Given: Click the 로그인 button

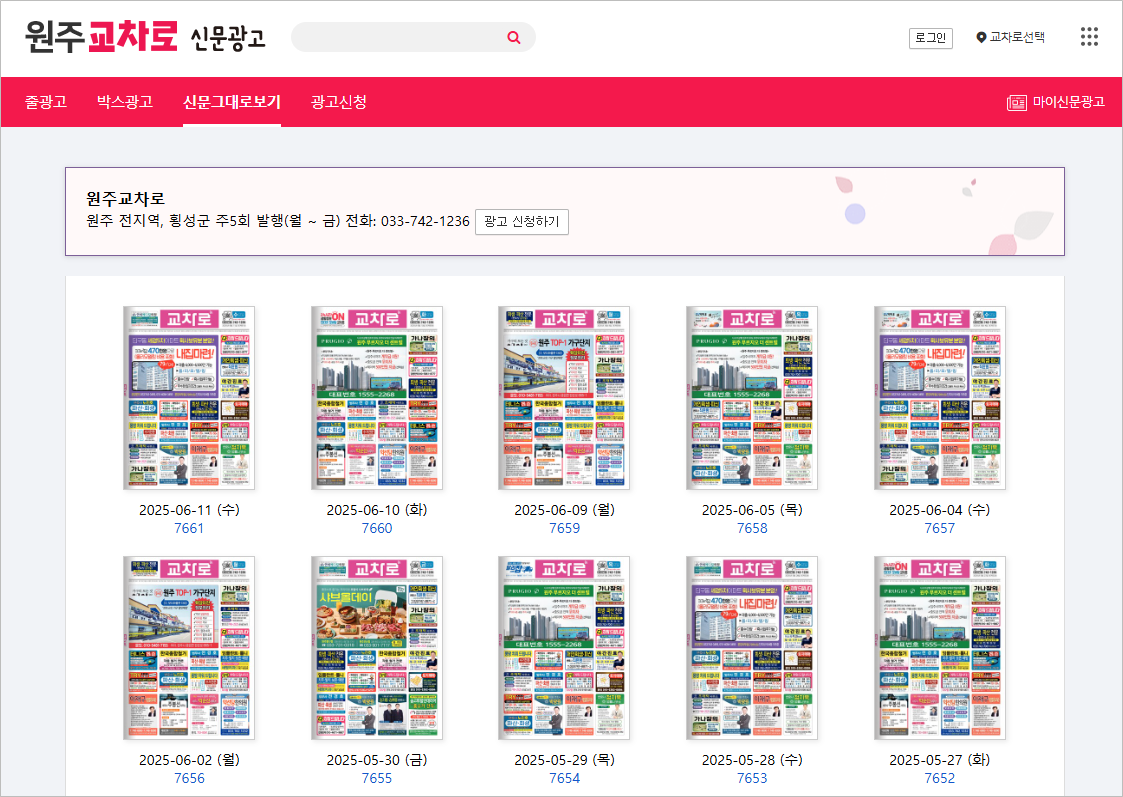Looking at the screenshot, I should point(930,38).
